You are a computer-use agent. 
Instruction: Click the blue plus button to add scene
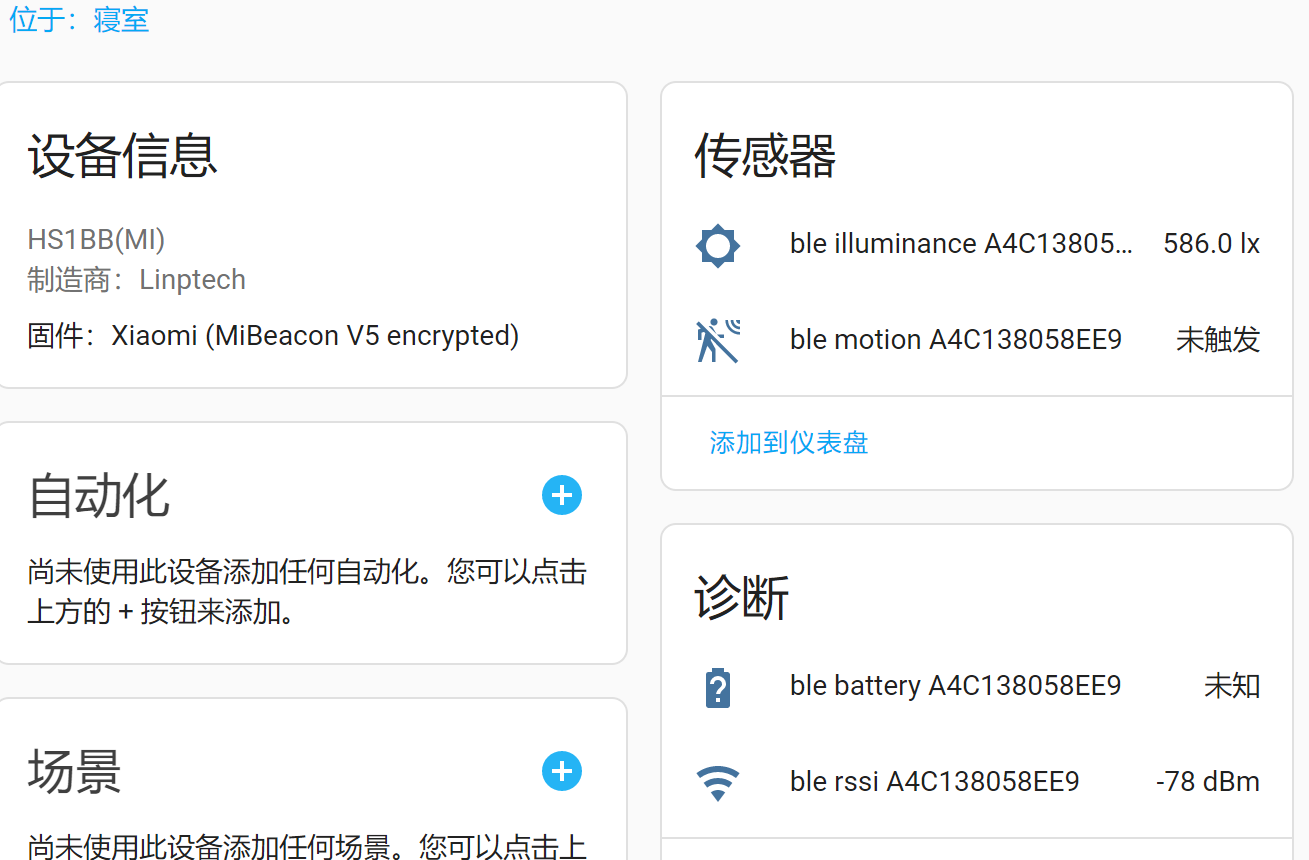click(561, 771)
